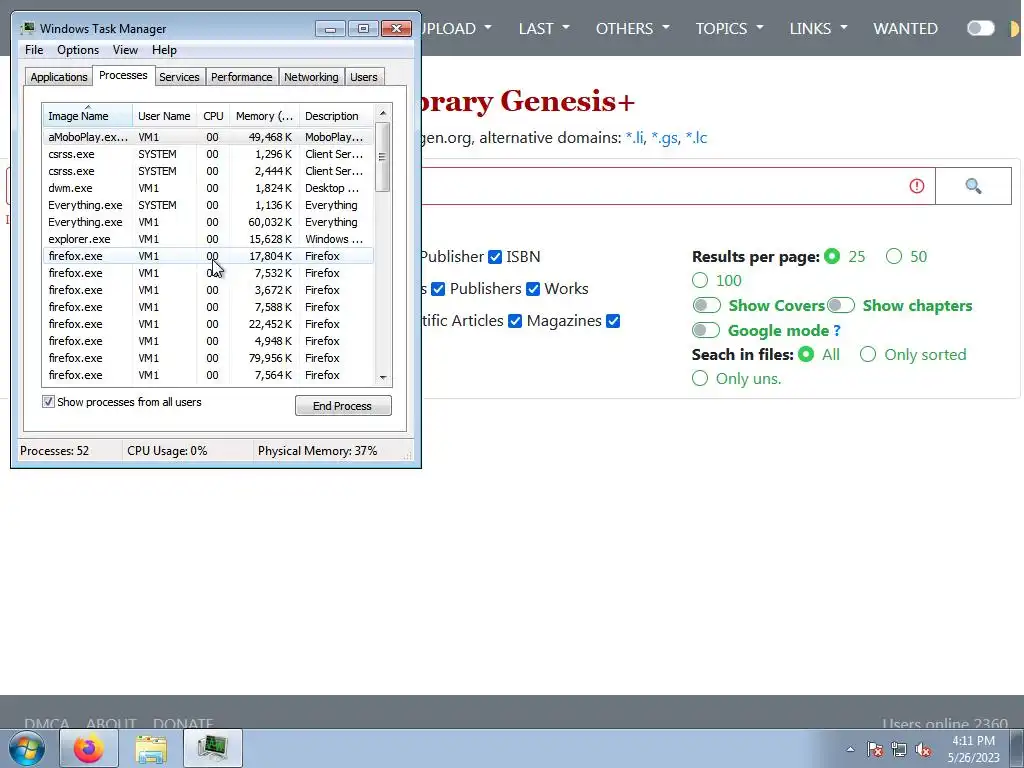Open the *.lc alternative domain link
The width and height of the screenshot is (1024, 768).
coord(696,138)
